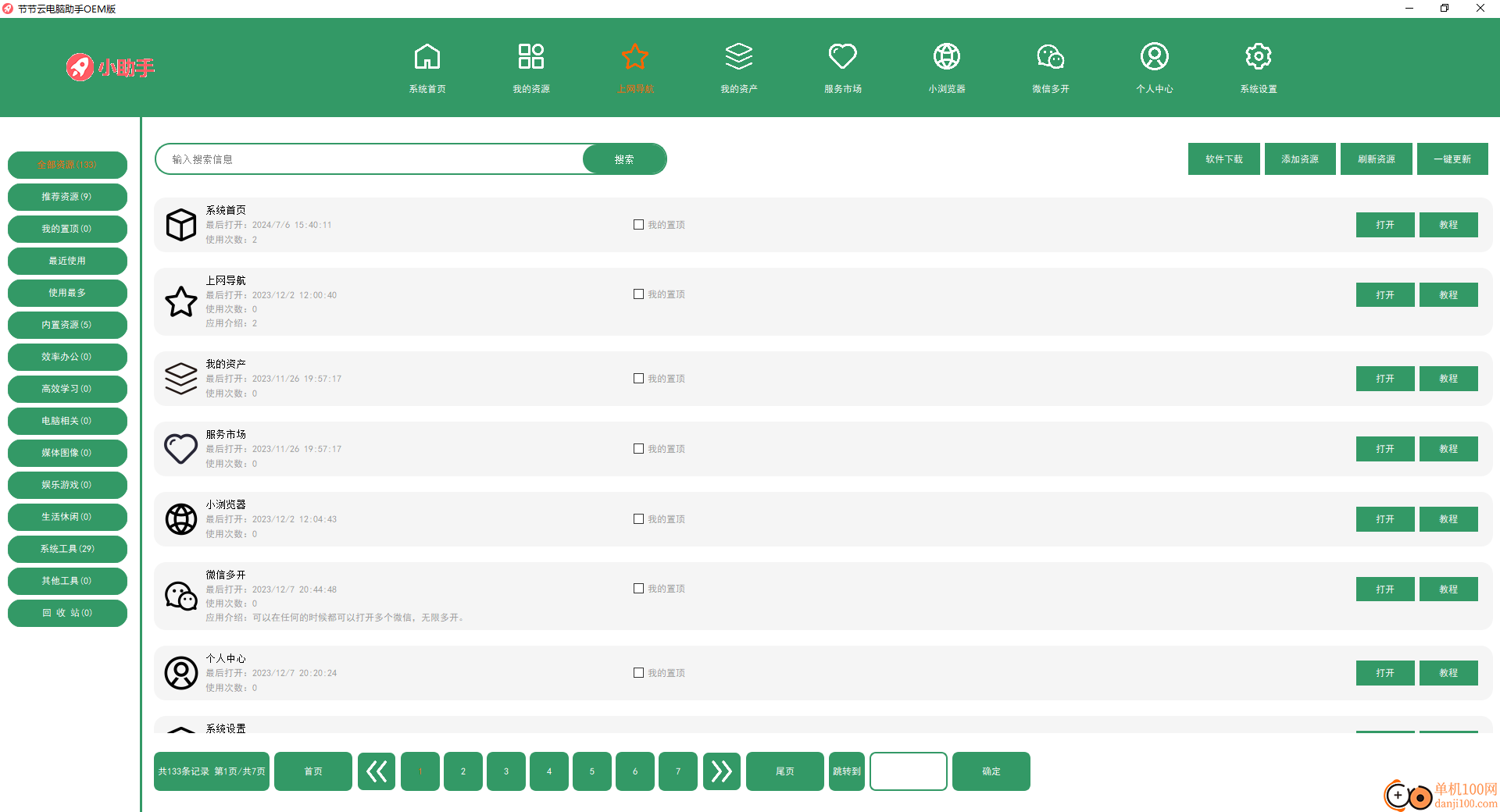
Task: Select 内置资源 (5) category
Action: point(67,325)
